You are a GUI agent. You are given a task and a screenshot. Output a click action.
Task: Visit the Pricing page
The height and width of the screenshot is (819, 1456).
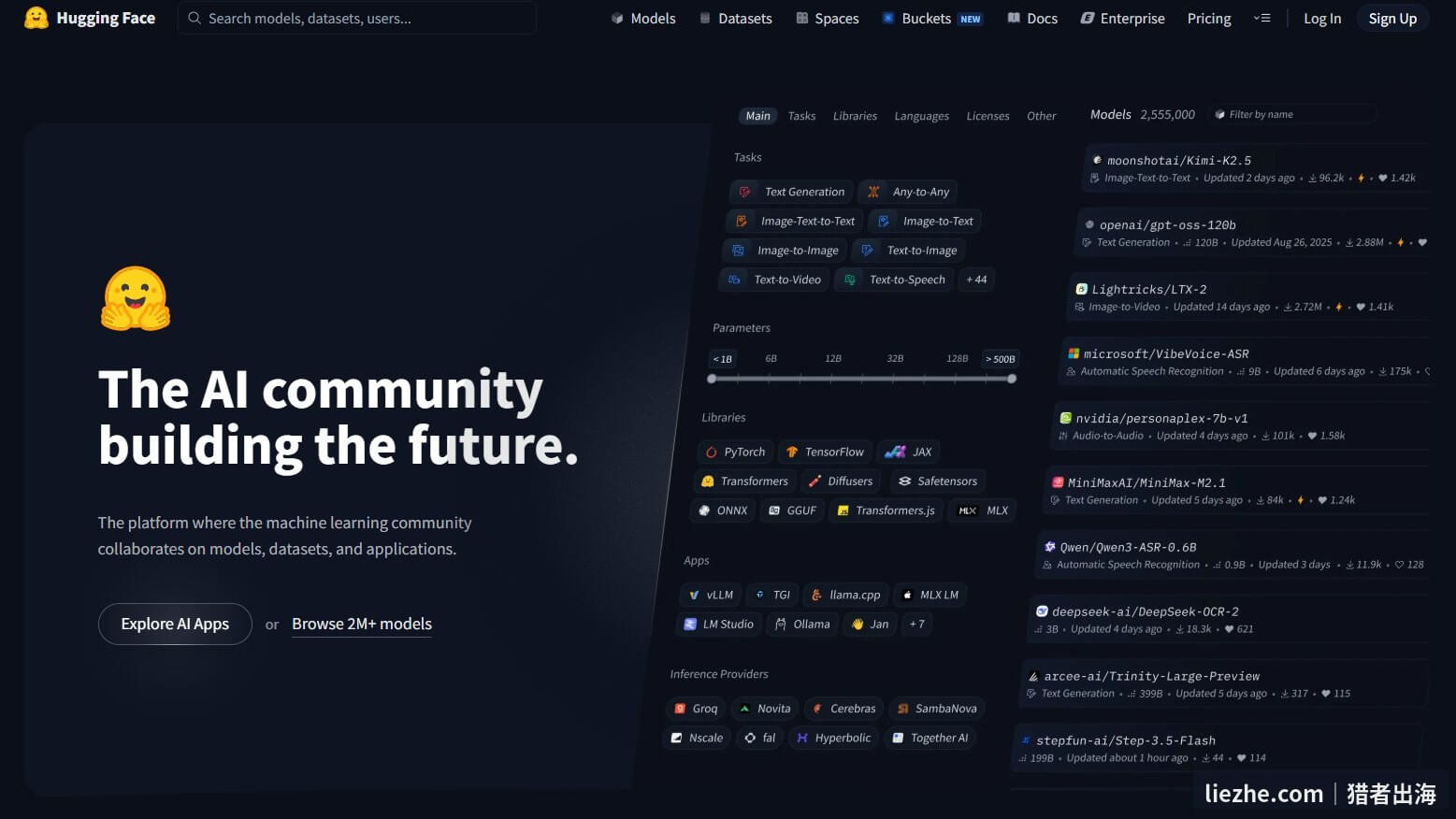coord(1209,18)
